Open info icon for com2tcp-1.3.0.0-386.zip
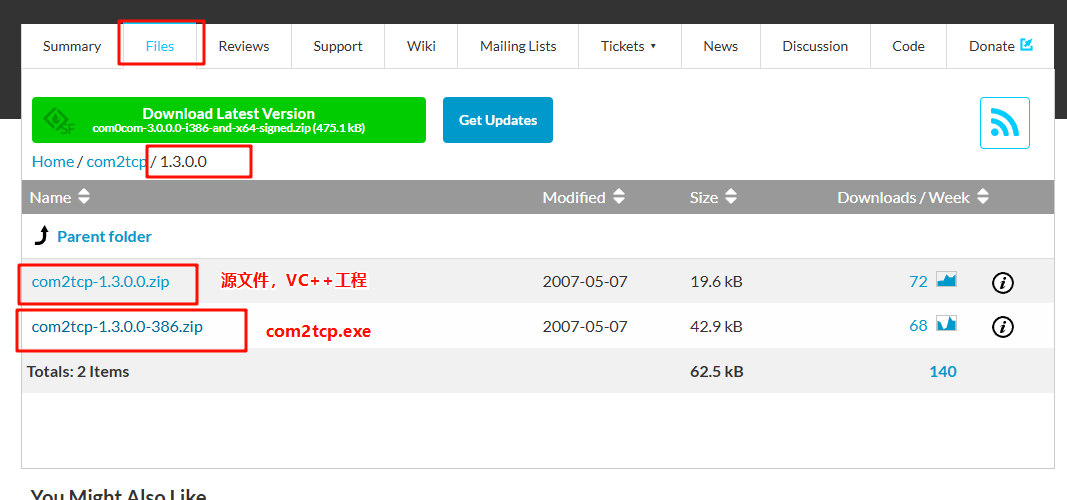This screenshot has height=500, width=1067. (x=1002, y=327)
